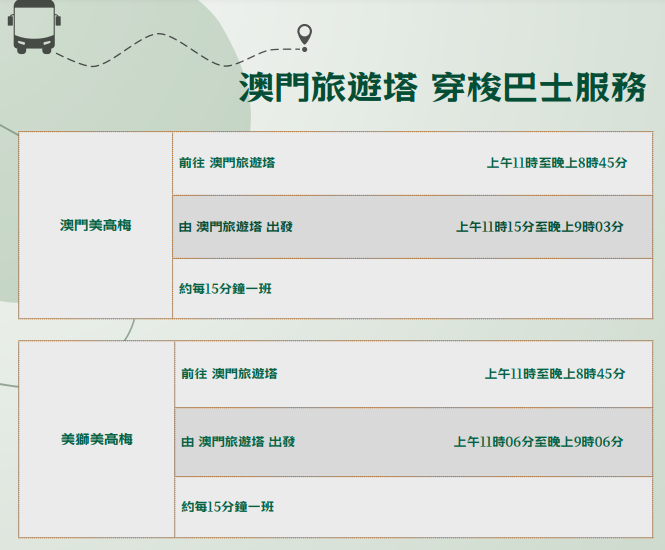Select the 澳門美高梅 cell
The width and height of the screenshot is (665, 550).
(x=95, y=225)
